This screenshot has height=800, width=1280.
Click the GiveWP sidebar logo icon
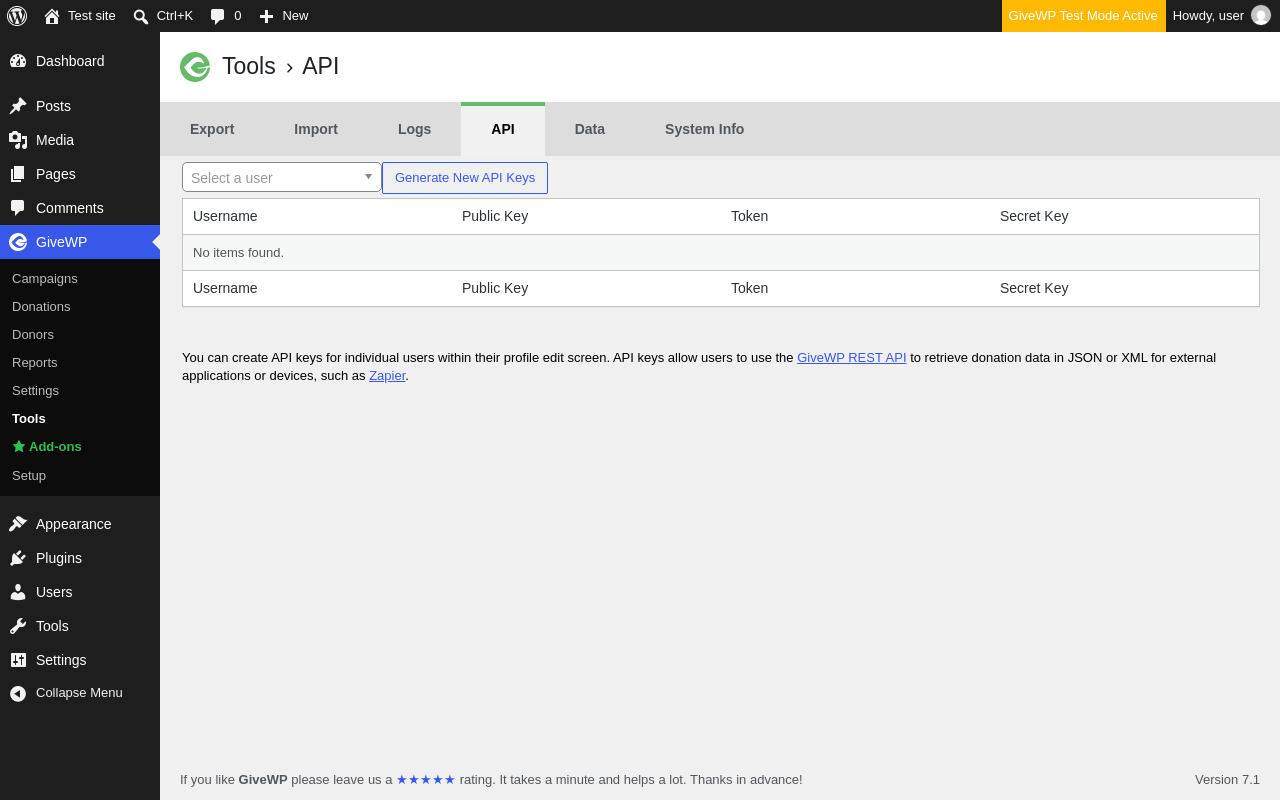pos(18,242)
